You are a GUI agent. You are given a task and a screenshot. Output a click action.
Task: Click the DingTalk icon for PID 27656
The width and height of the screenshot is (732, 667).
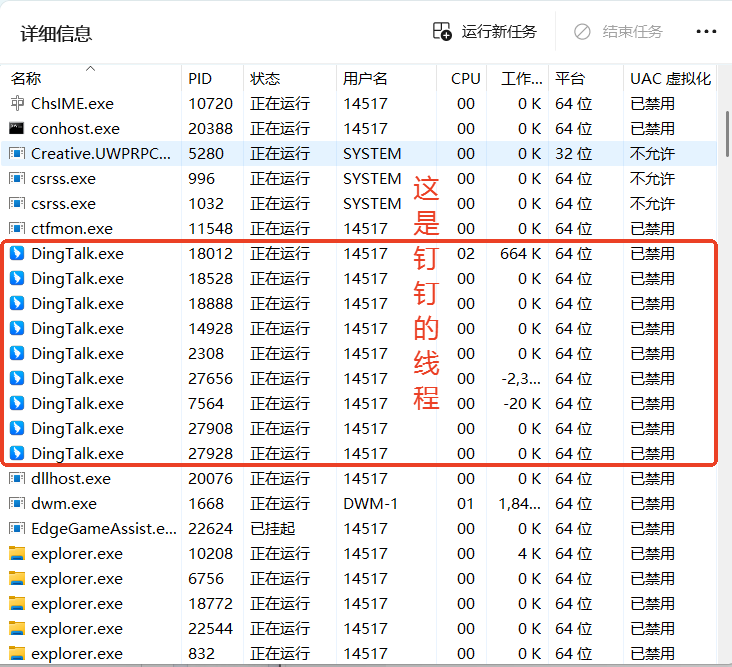tap(17, 378)
